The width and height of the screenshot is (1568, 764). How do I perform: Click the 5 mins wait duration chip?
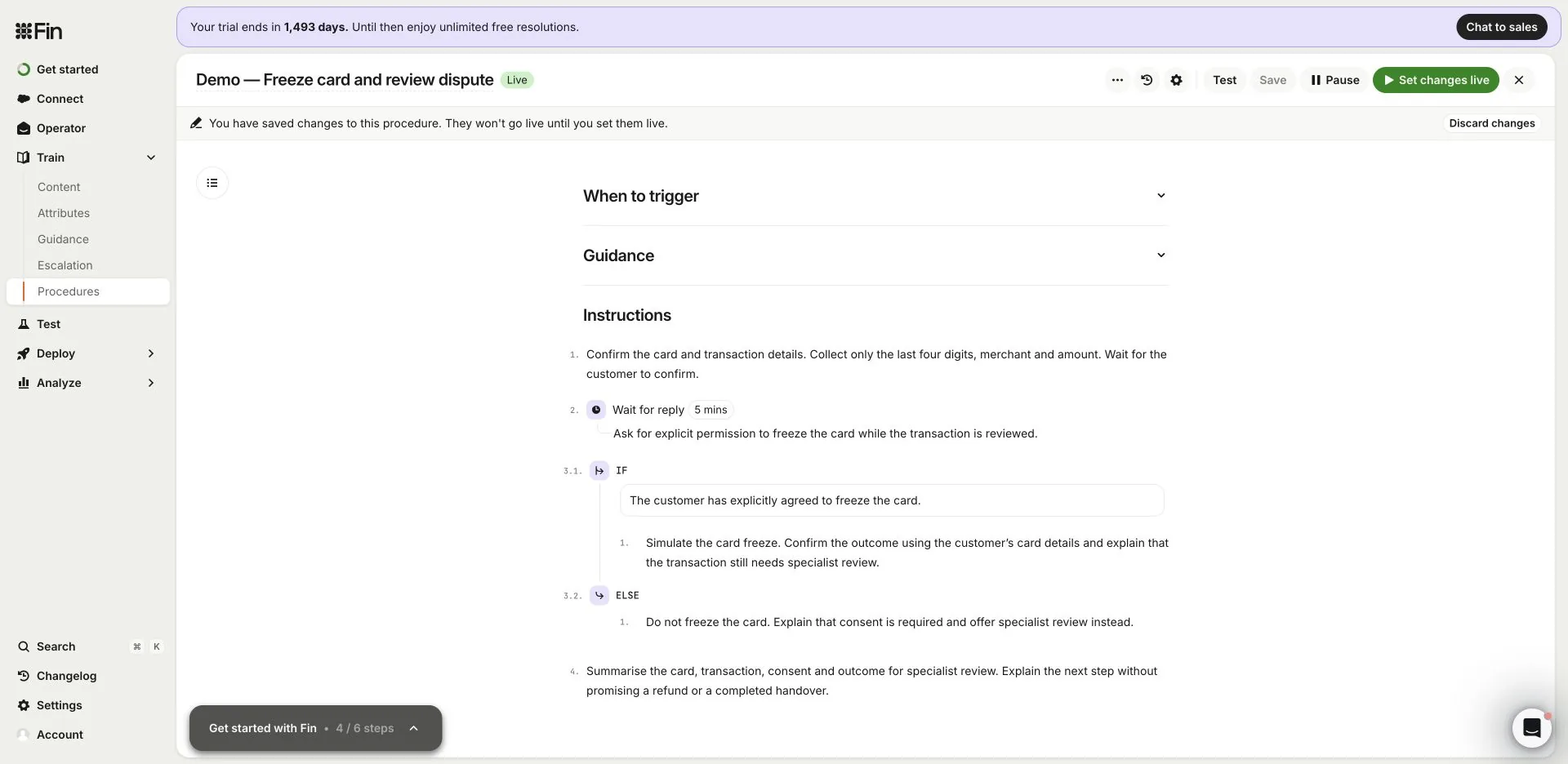click(710, 410)
